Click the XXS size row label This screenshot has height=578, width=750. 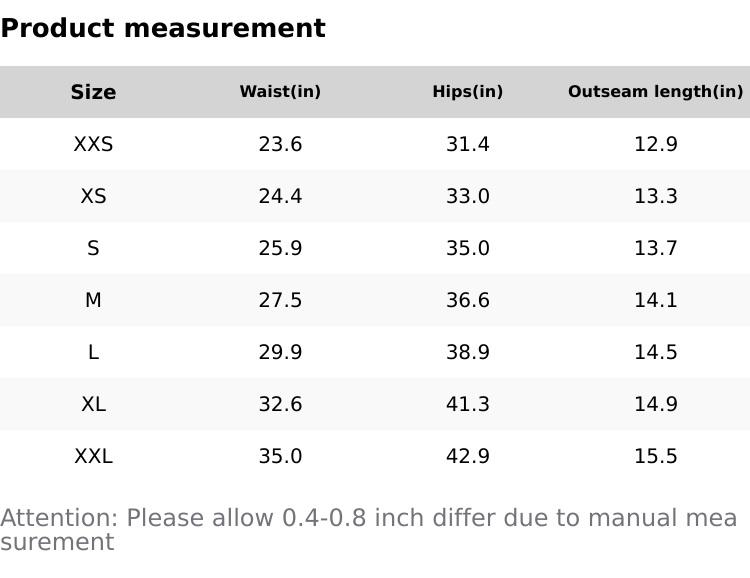point(93,144)
